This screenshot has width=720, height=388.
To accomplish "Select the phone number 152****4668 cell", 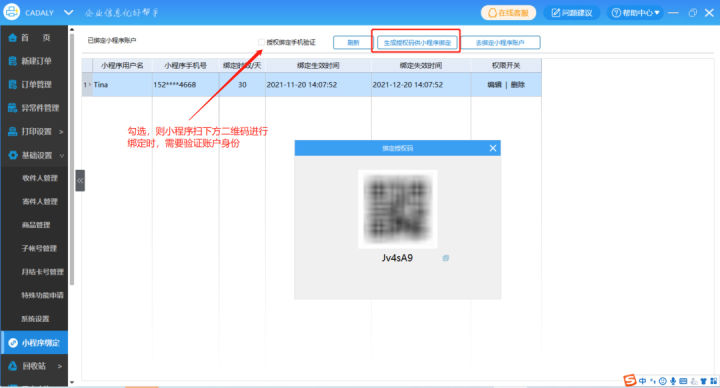I will [186, 84].
